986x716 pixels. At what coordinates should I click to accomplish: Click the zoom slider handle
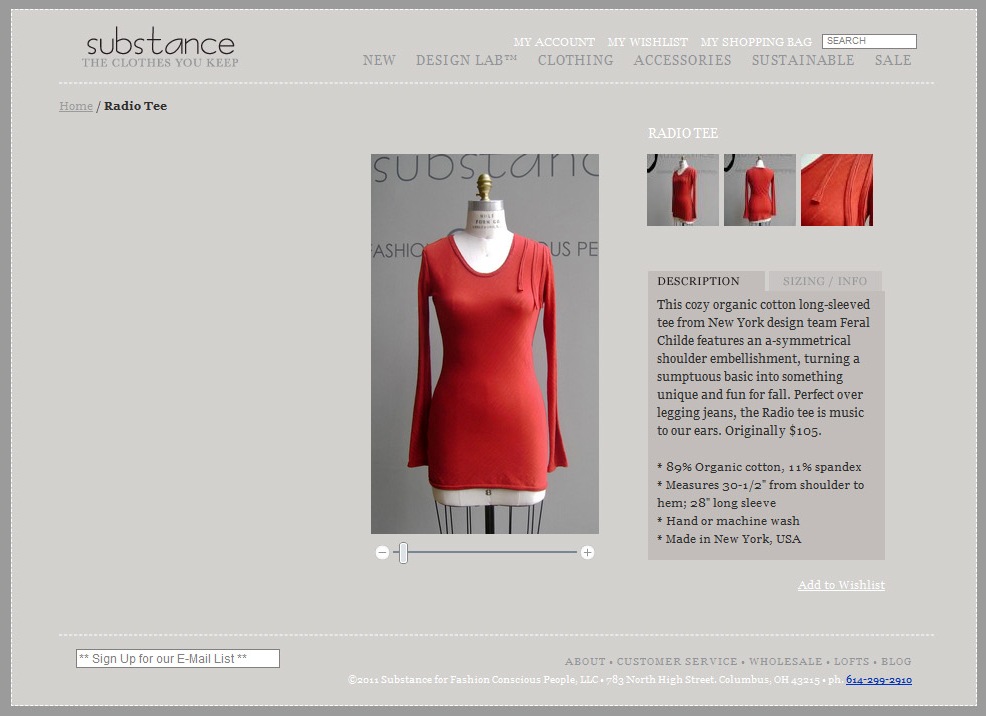pyautogui.click(x=403, y=553)
